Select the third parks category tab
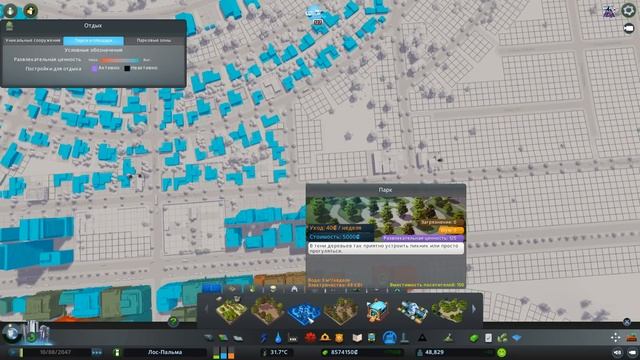Viewport: 640px width, 360px height. [252, 289]
